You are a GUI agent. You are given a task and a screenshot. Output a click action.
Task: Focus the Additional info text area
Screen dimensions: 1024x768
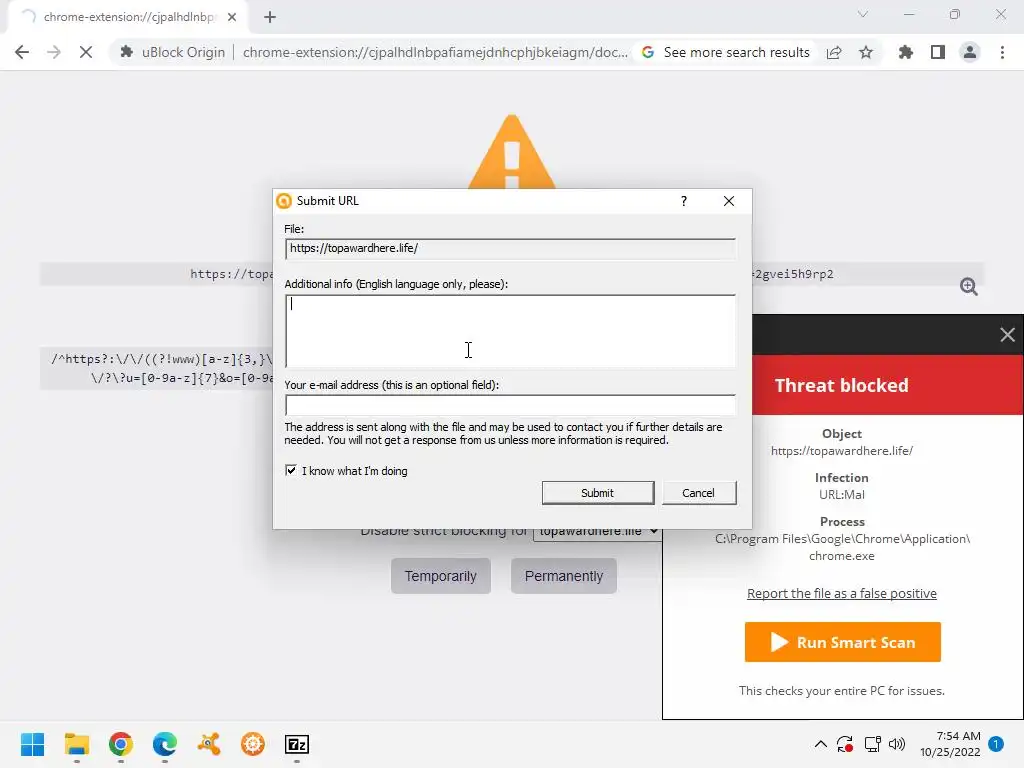tap(510, 331)
